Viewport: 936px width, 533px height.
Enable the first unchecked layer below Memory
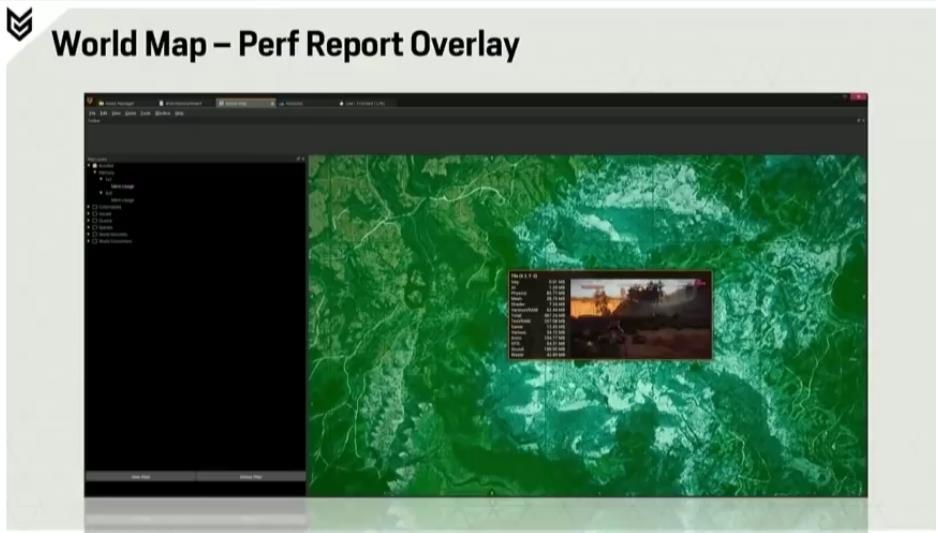pos(94,207)
